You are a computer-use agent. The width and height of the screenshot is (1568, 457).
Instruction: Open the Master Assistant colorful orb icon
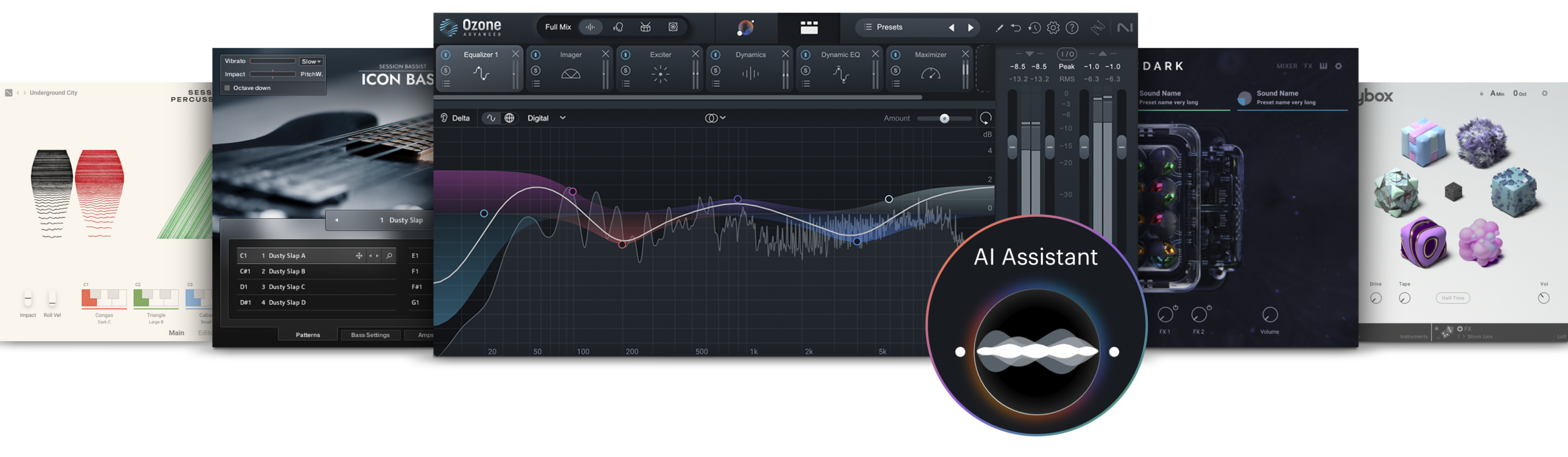coord(746,27)
